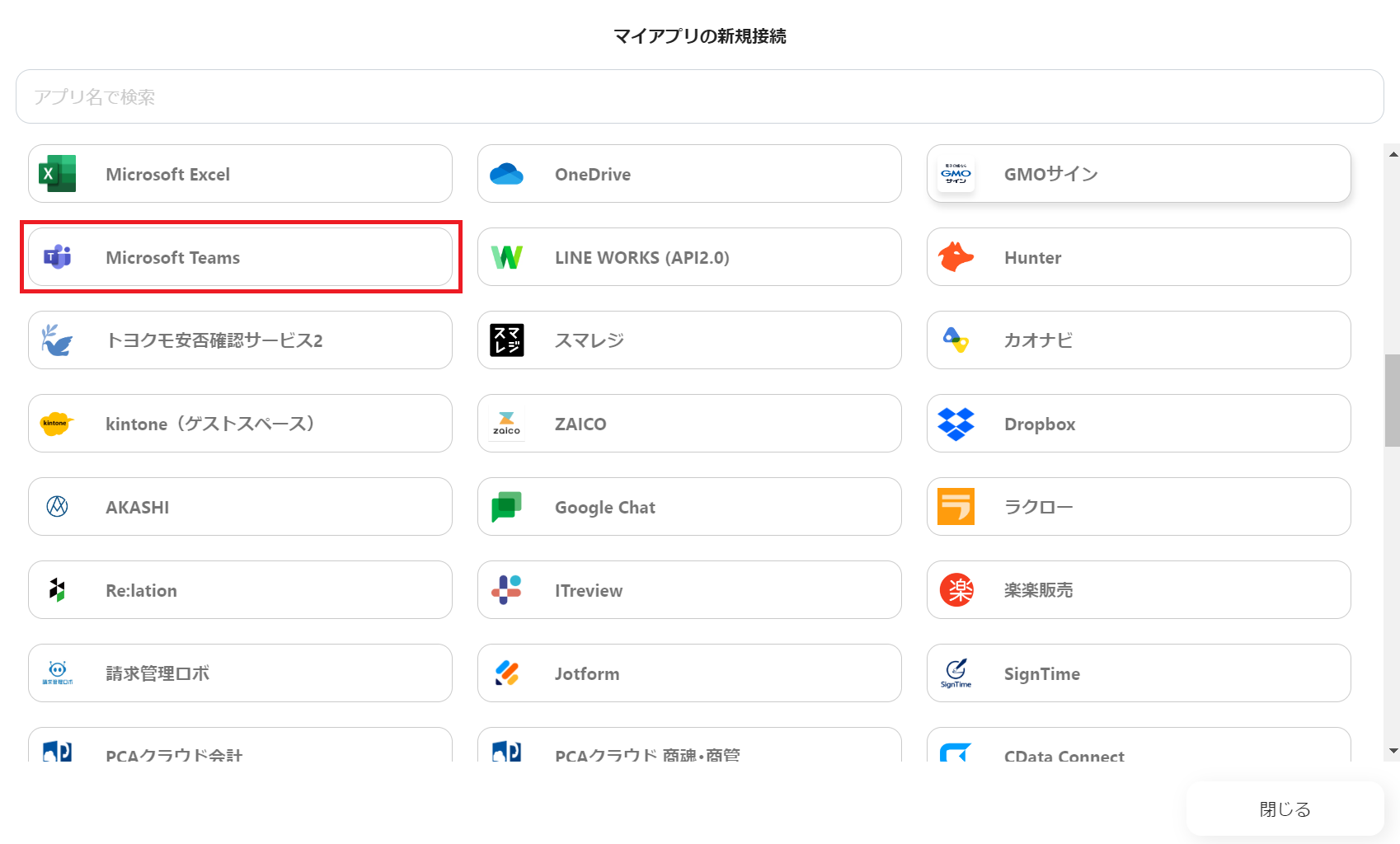Select the SignTime app entry
Screen dimensions: 1400x844
(1138, 673)
